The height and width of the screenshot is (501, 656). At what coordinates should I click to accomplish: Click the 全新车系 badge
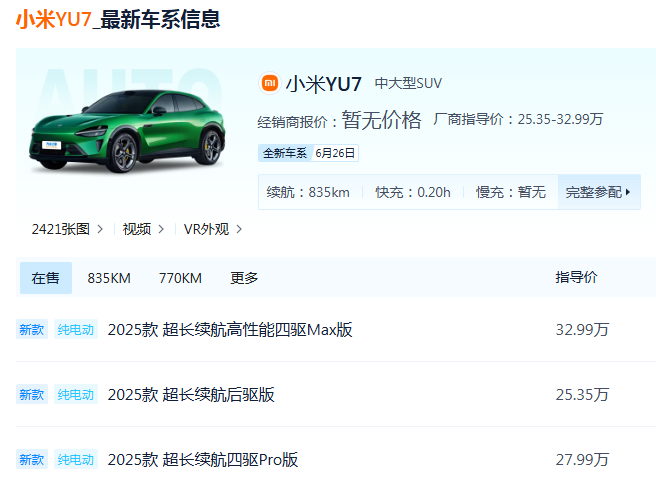click(x=284, y=153)
